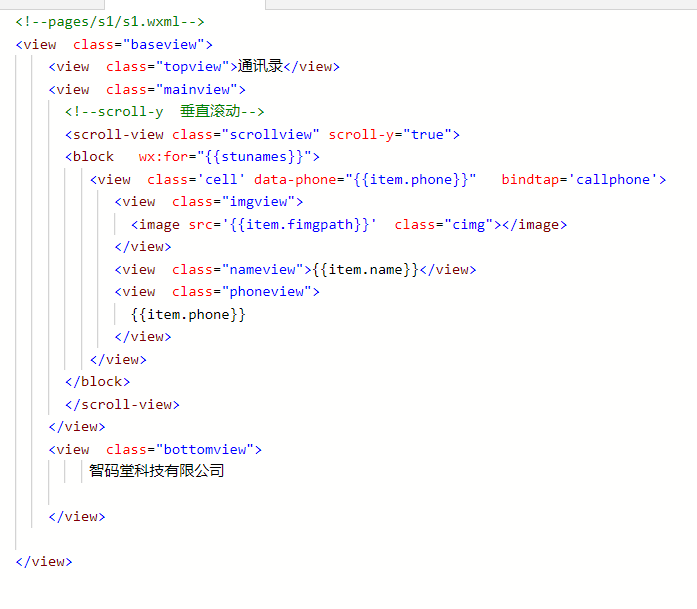The image size is (697, 609).
Task: Click the standalone {{item.phone}} line
Action: (188, 315)
